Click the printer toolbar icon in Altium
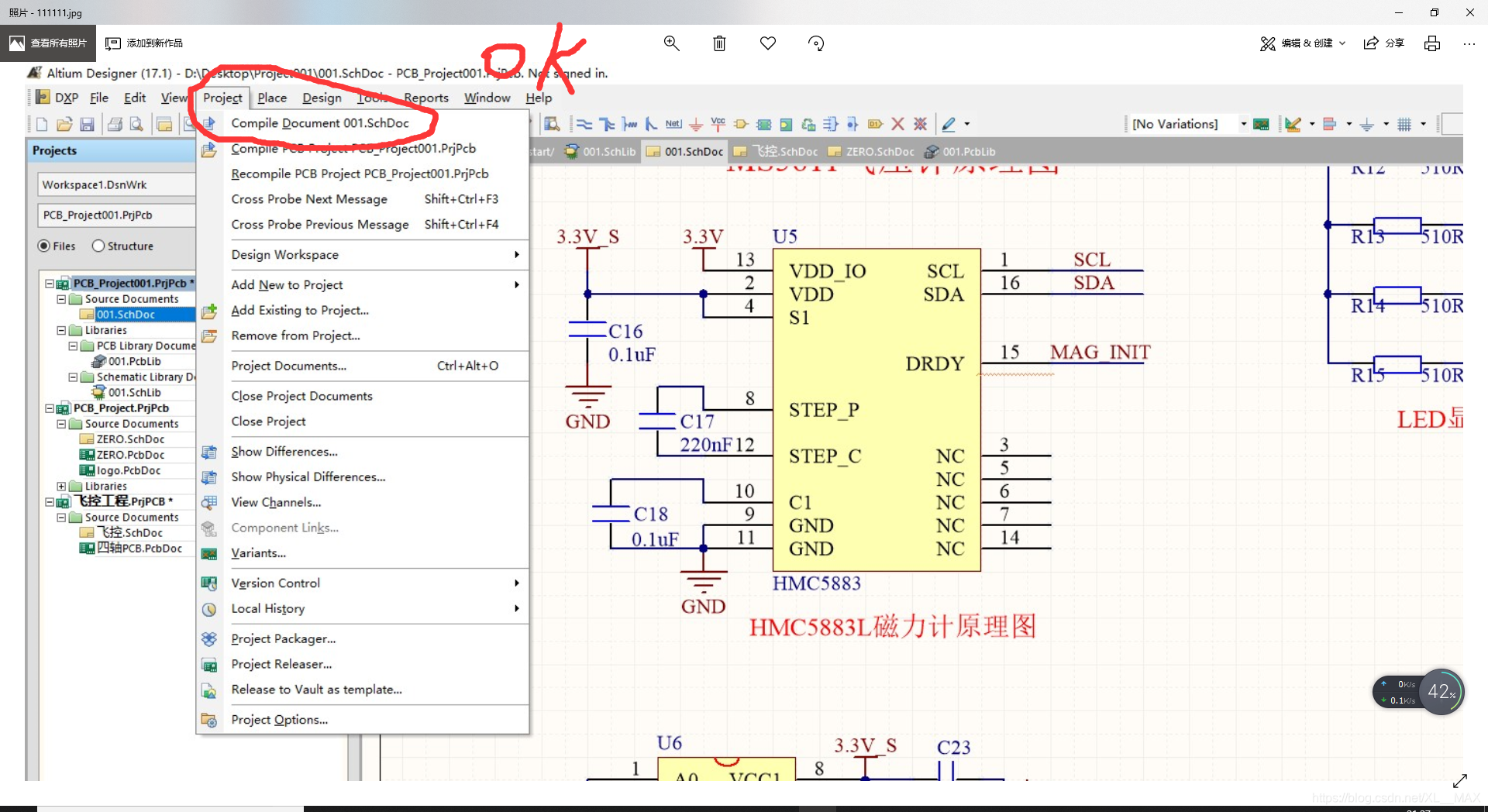The image size is (1488, 812). [115, 124]
